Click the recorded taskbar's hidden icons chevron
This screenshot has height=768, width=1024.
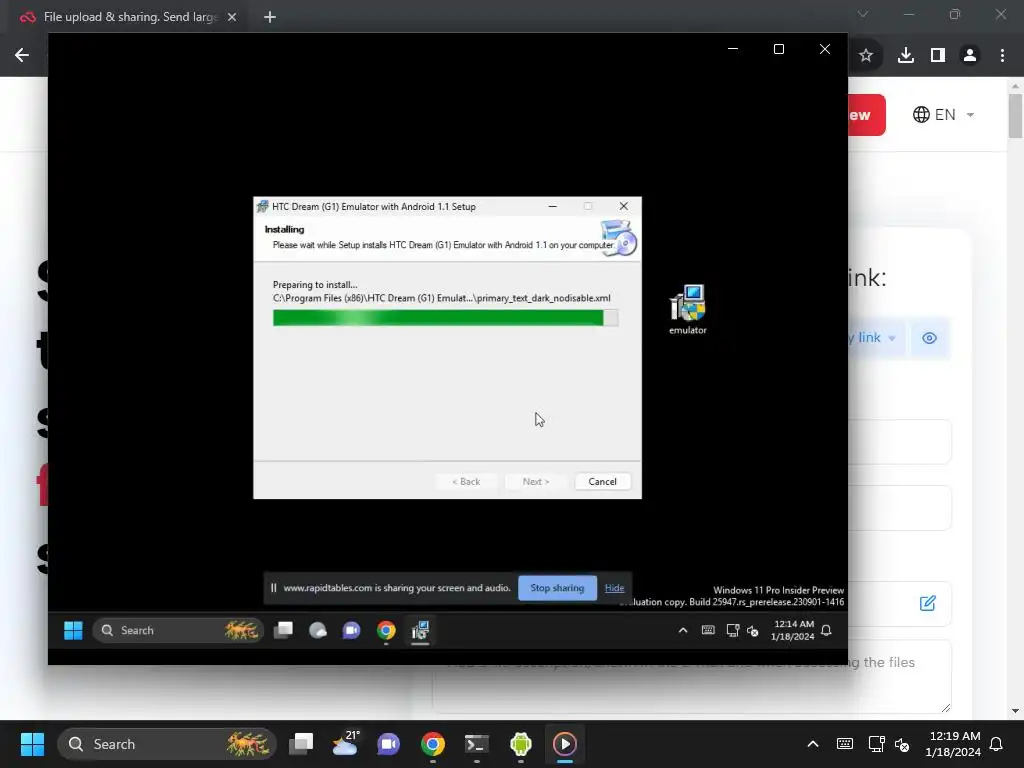pos(683,630)
